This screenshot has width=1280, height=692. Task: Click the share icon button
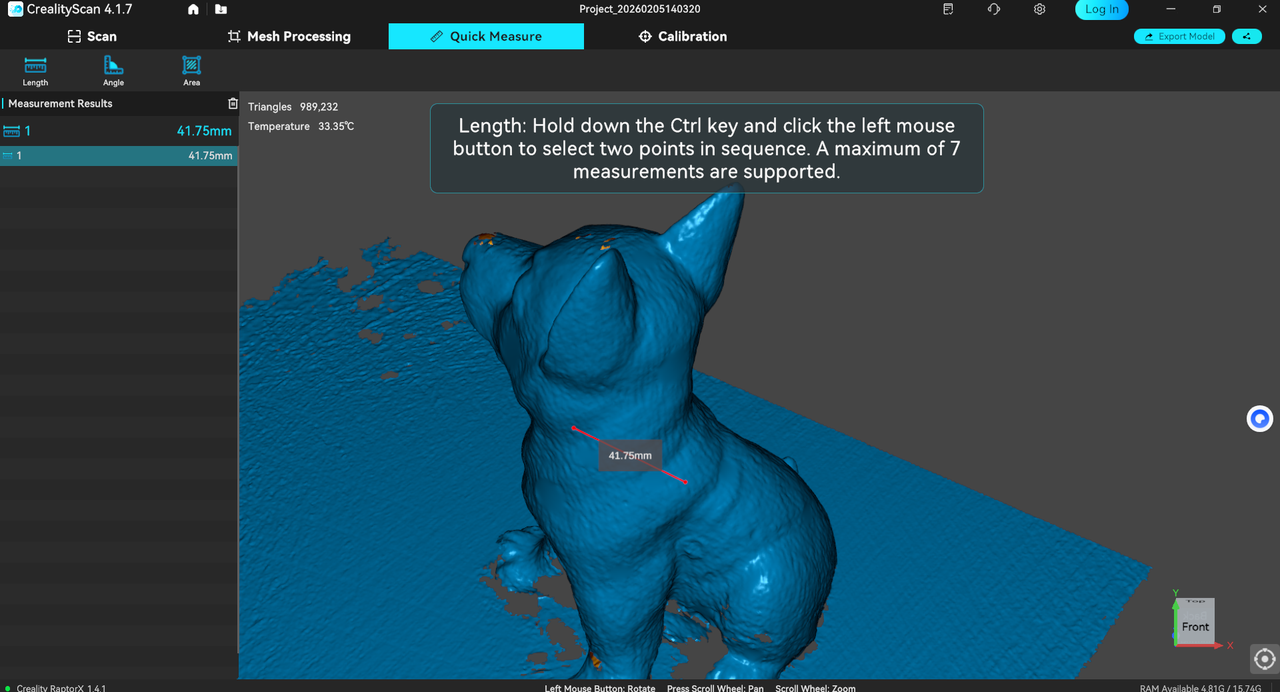coord(1246,37)
